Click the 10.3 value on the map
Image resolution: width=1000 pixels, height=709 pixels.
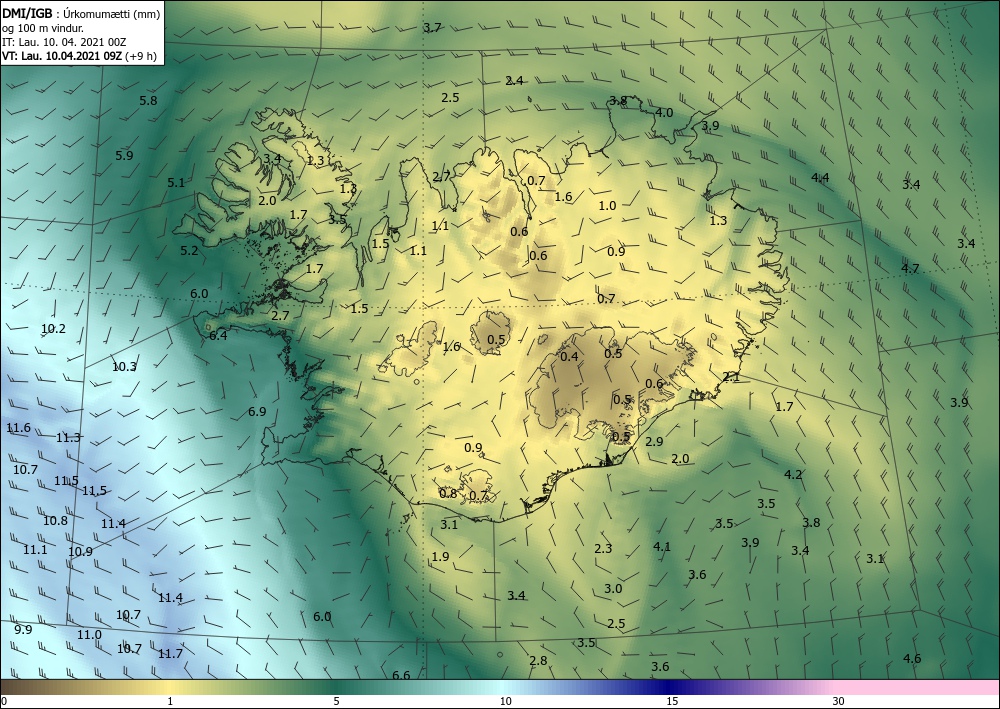124,367
